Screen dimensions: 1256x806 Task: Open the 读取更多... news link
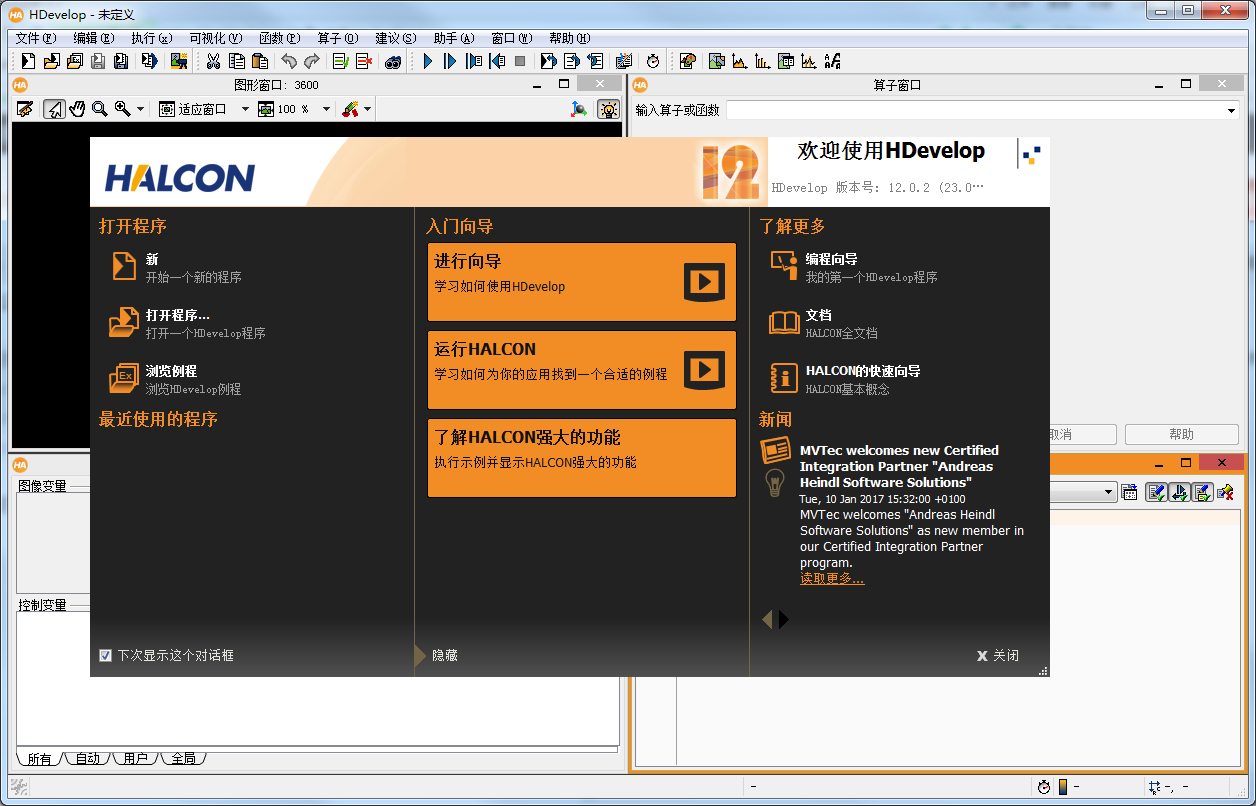[x=832, y=578]
